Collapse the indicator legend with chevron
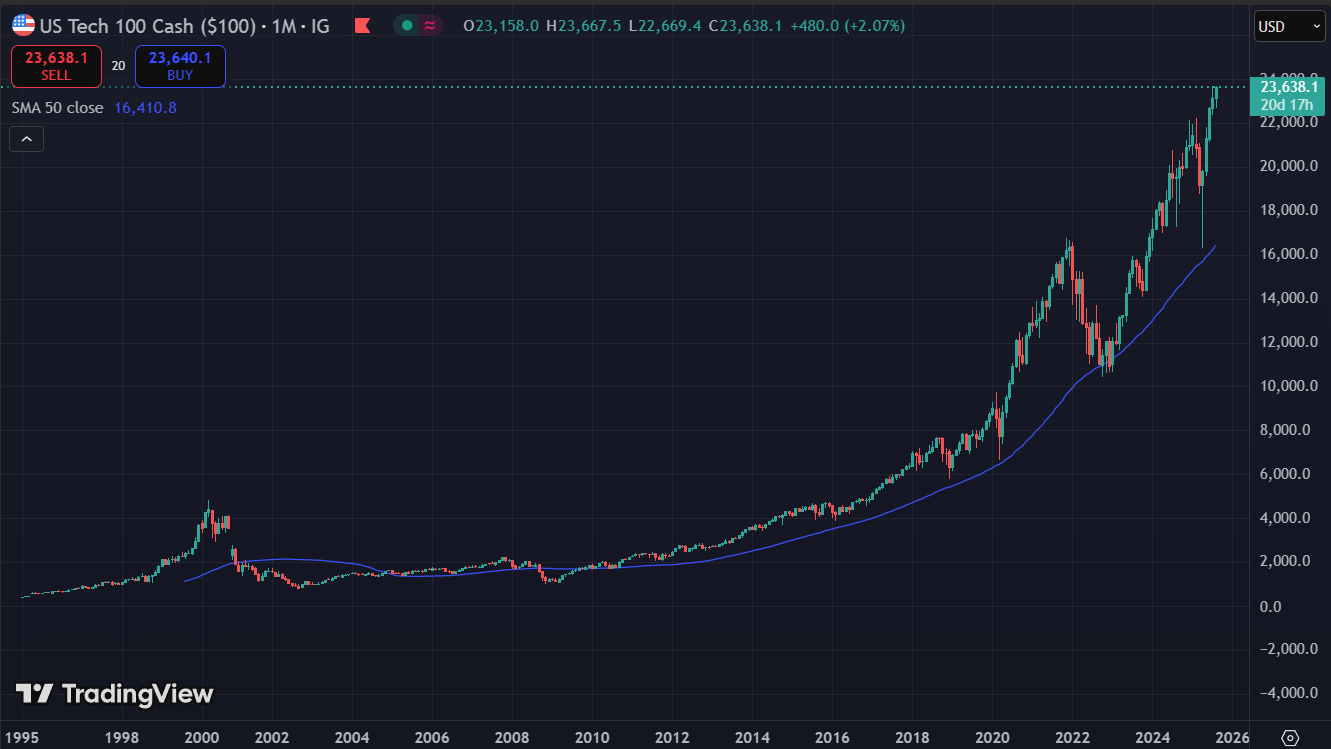The height and width of the screenshot is (749, 1331). coord(26,140)
